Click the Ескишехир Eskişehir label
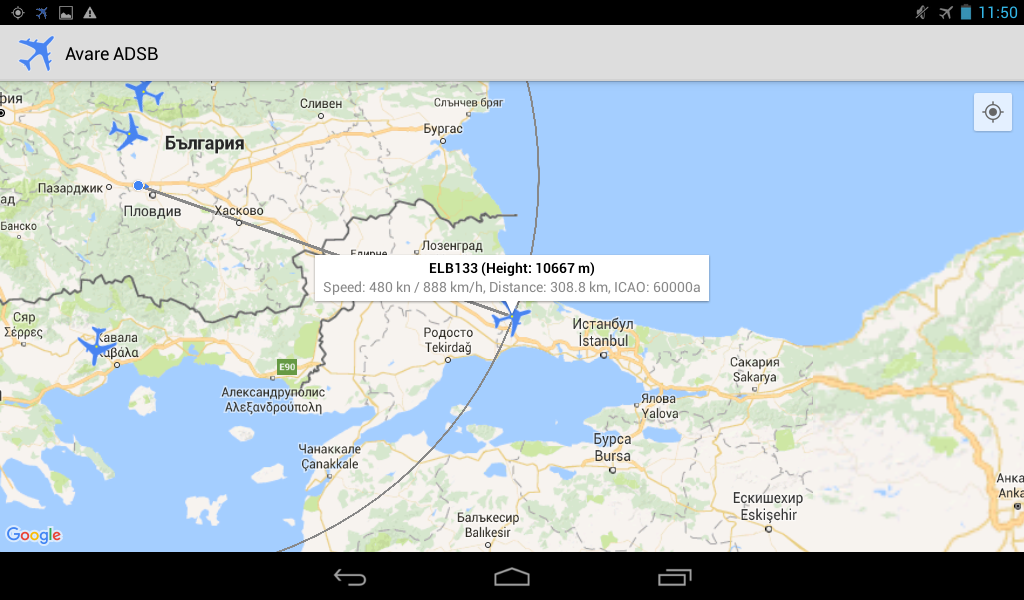The image size is (1024, 600). click(x=768, y=507)
